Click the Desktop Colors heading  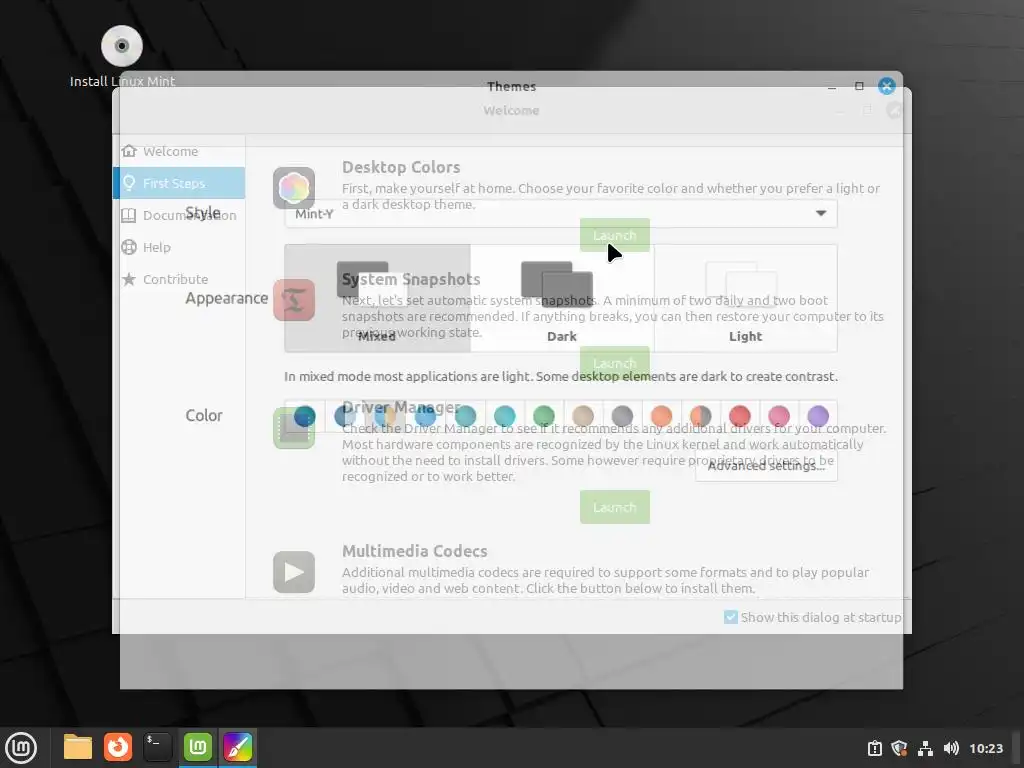(401, 167)
